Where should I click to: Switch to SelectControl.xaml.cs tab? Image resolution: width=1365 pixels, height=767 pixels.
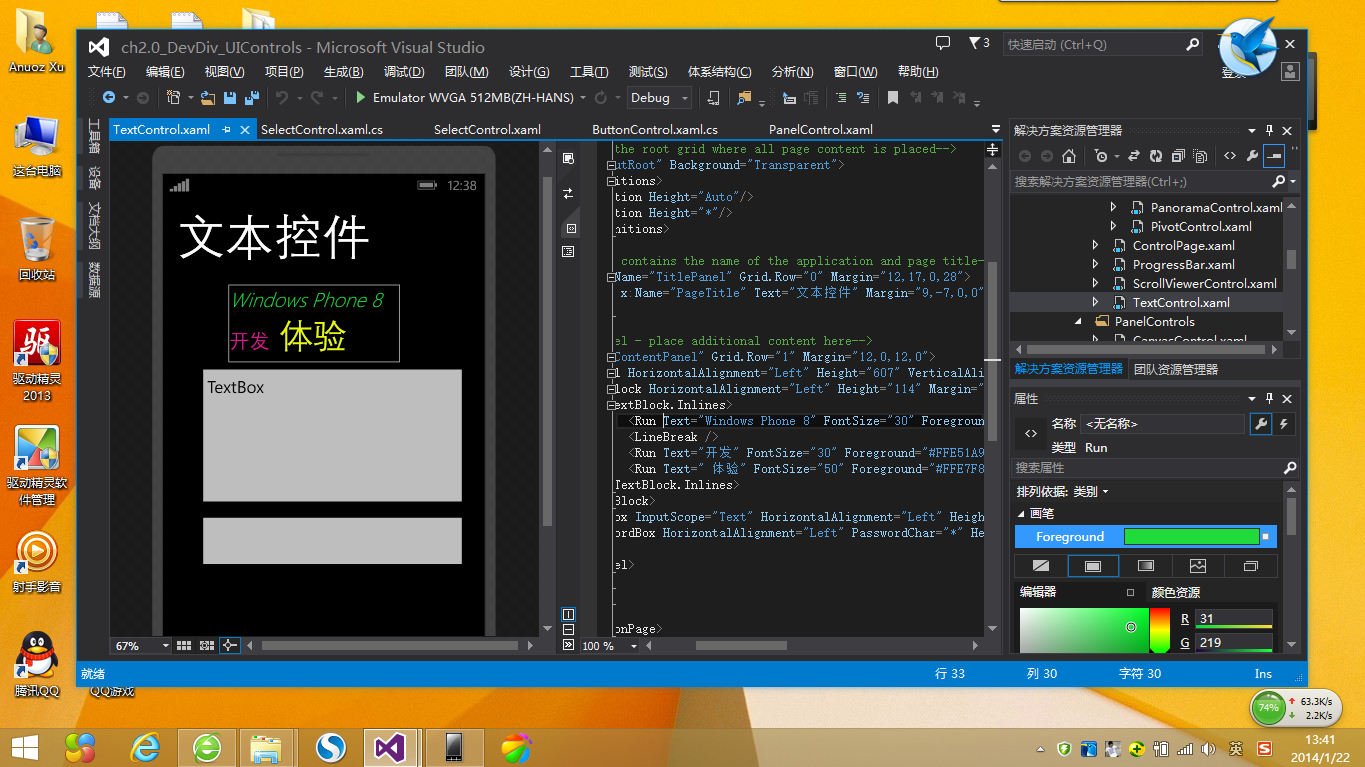(x=322, y=130)
